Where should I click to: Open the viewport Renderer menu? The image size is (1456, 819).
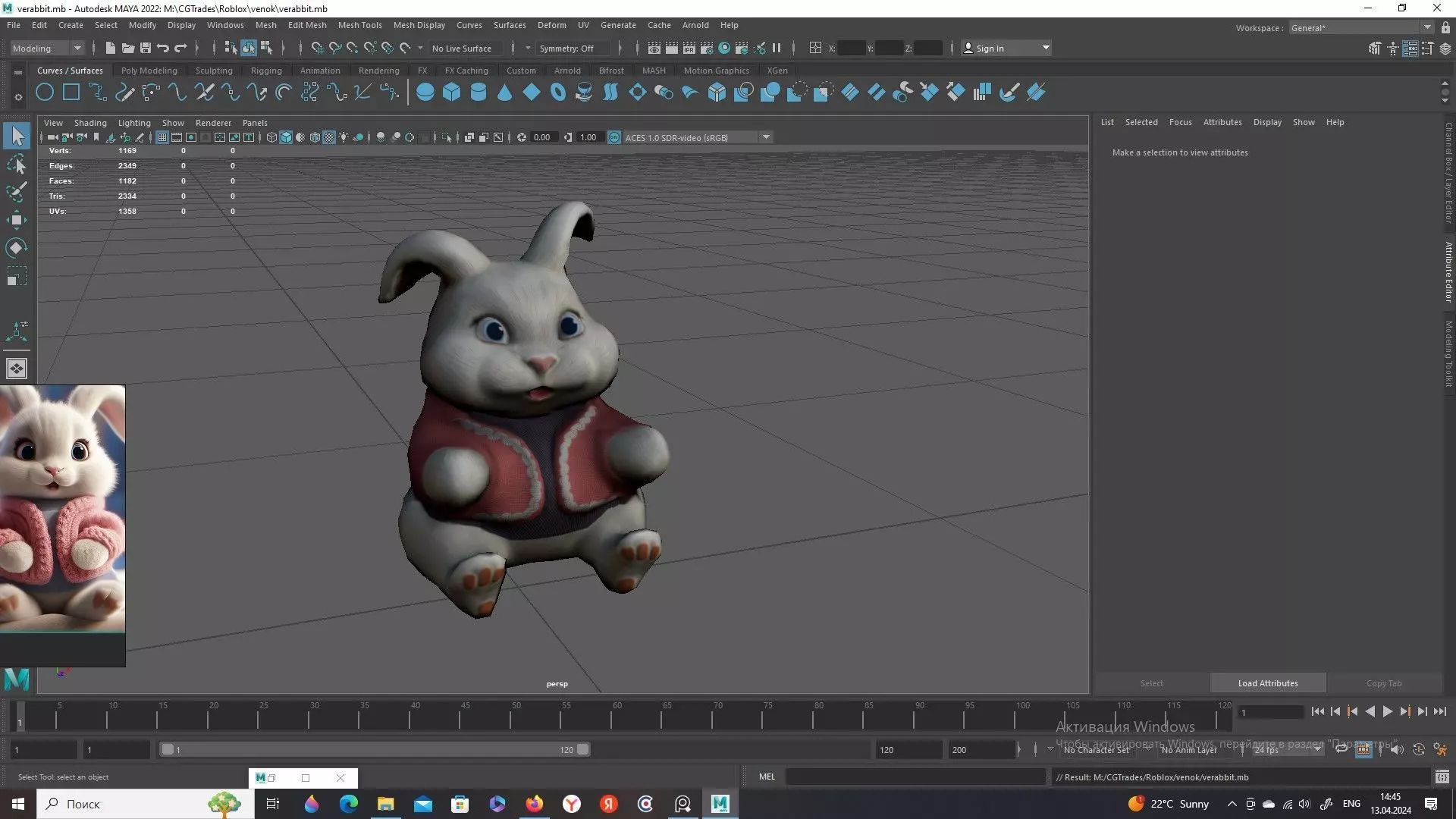coord(213,123)
